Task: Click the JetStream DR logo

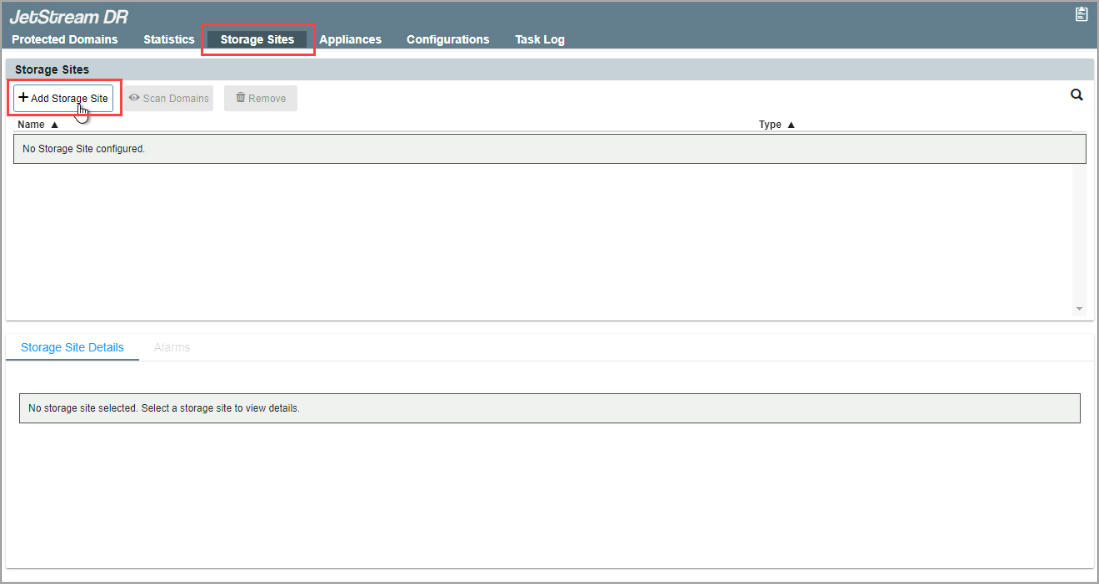Action: [x=69, y=17]
